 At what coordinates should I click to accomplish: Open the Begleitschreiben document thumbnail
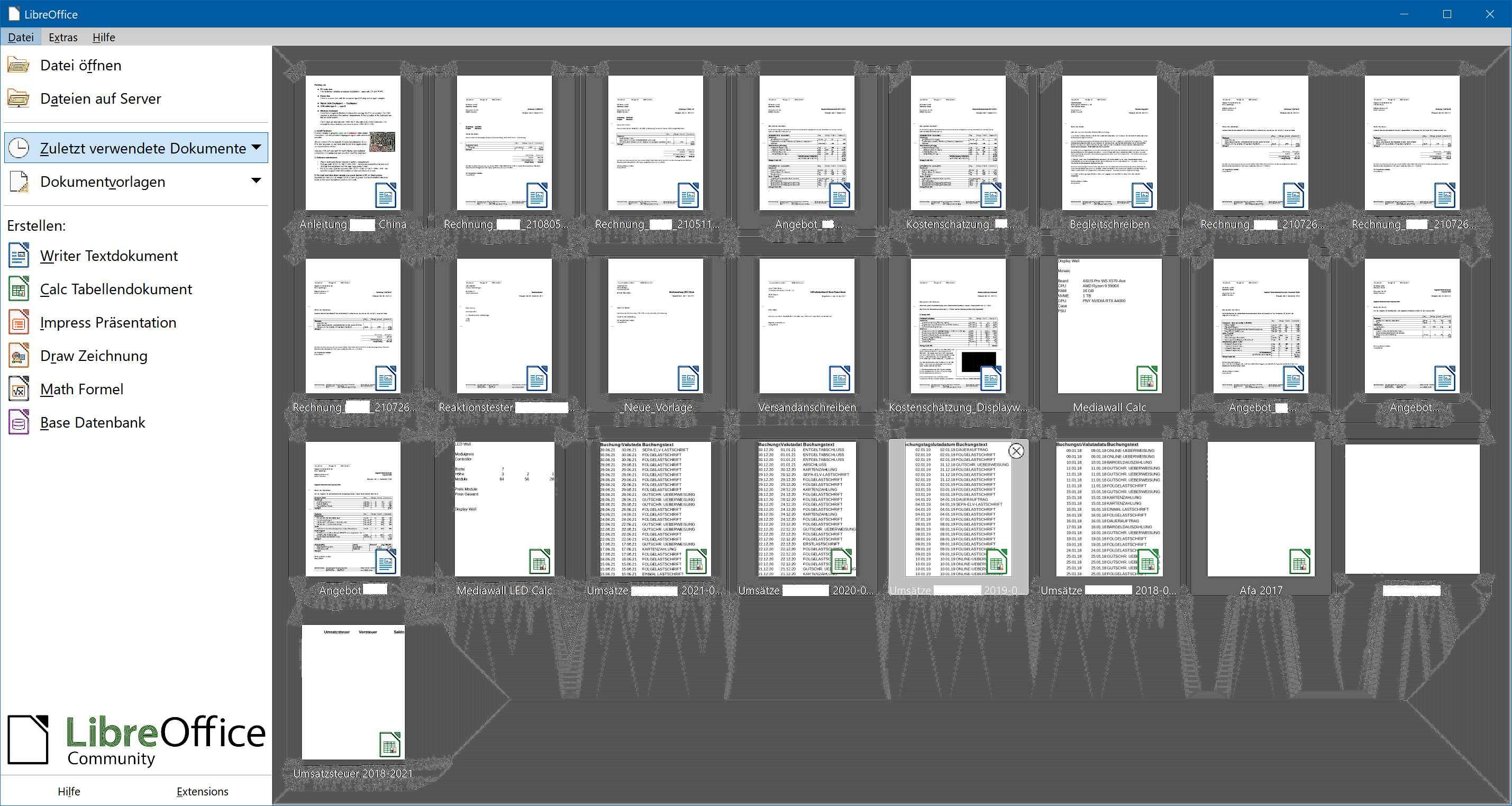point(1109,143)
